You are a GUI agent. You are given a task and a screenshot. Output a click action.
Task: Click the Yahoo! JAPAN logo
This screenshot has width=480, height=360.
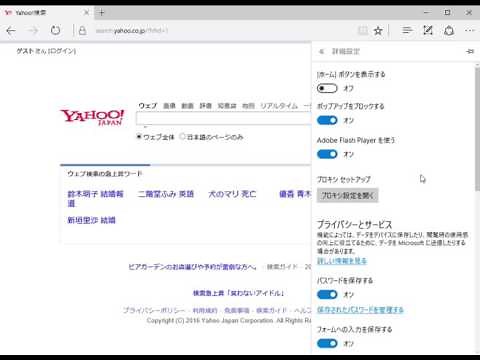tap(92, 117)
